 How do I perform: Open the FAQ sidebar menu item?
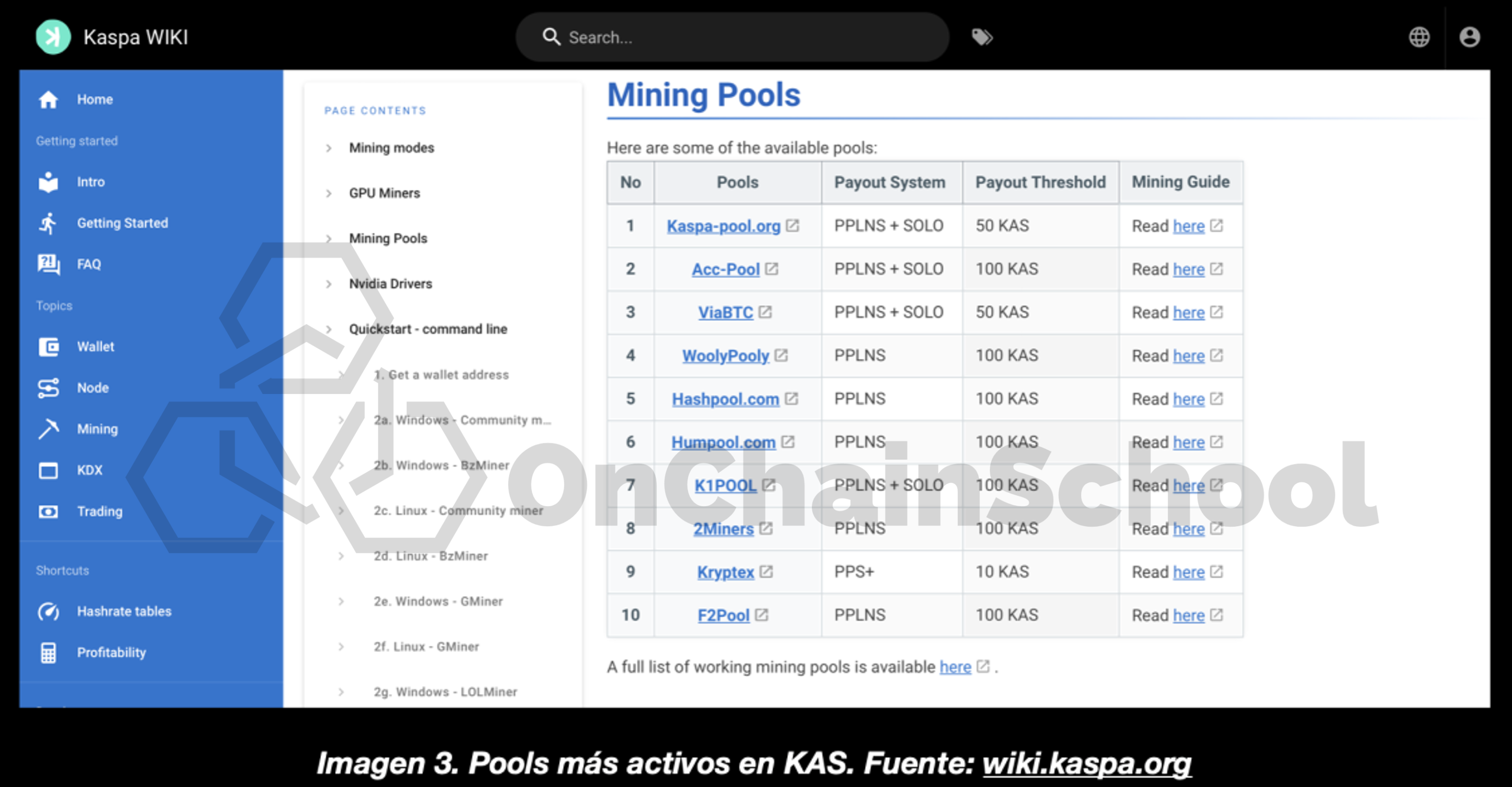coord(151,264)
